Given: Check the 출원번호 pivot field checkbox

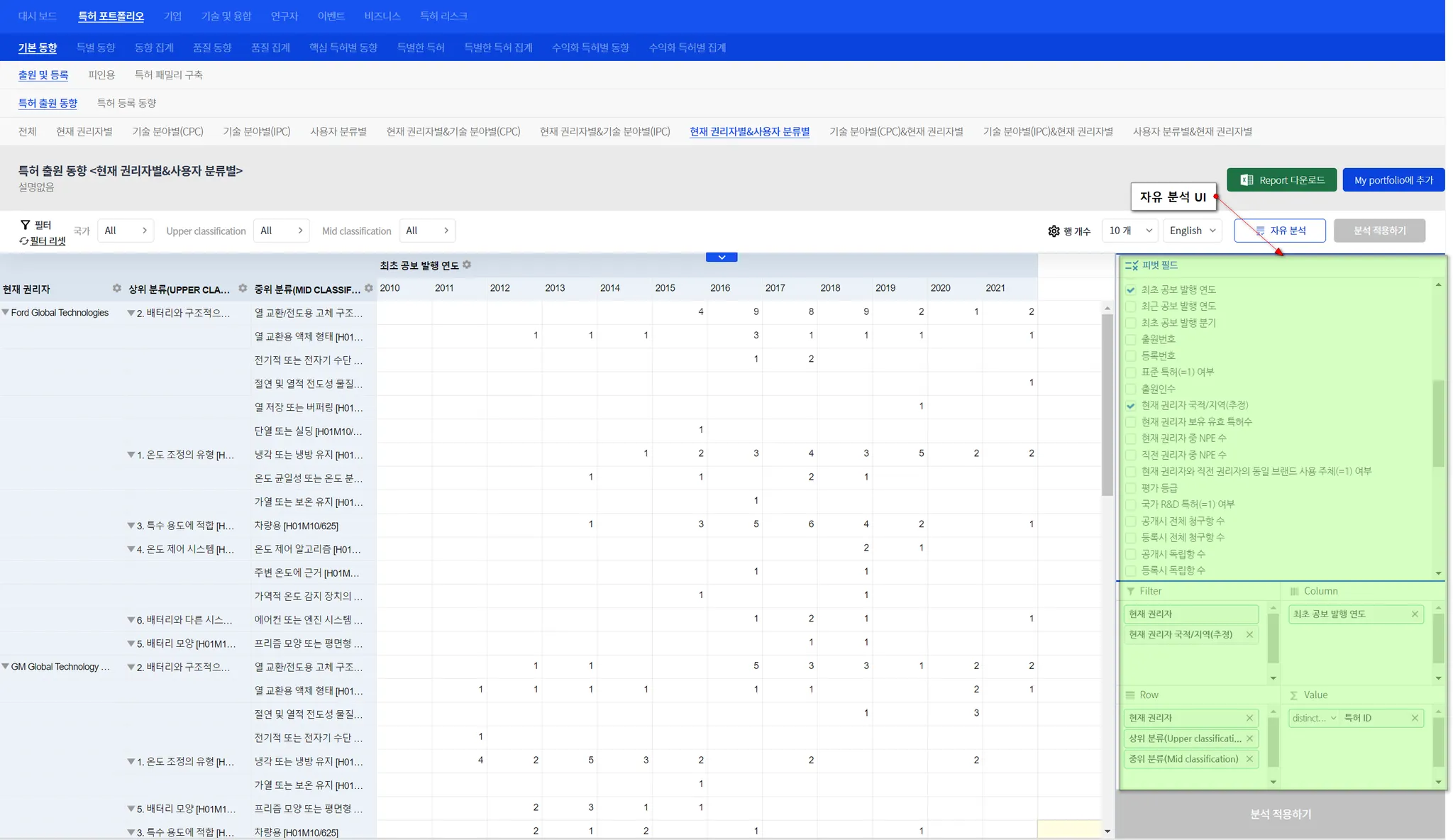Looking at the screenshot, I should click(x=1131, y=339).
